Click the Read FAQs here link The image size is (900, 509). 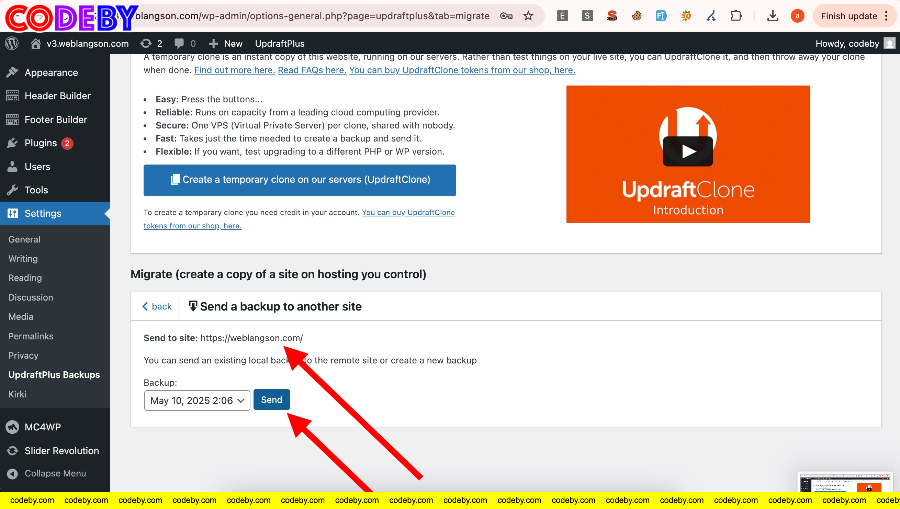312,70
